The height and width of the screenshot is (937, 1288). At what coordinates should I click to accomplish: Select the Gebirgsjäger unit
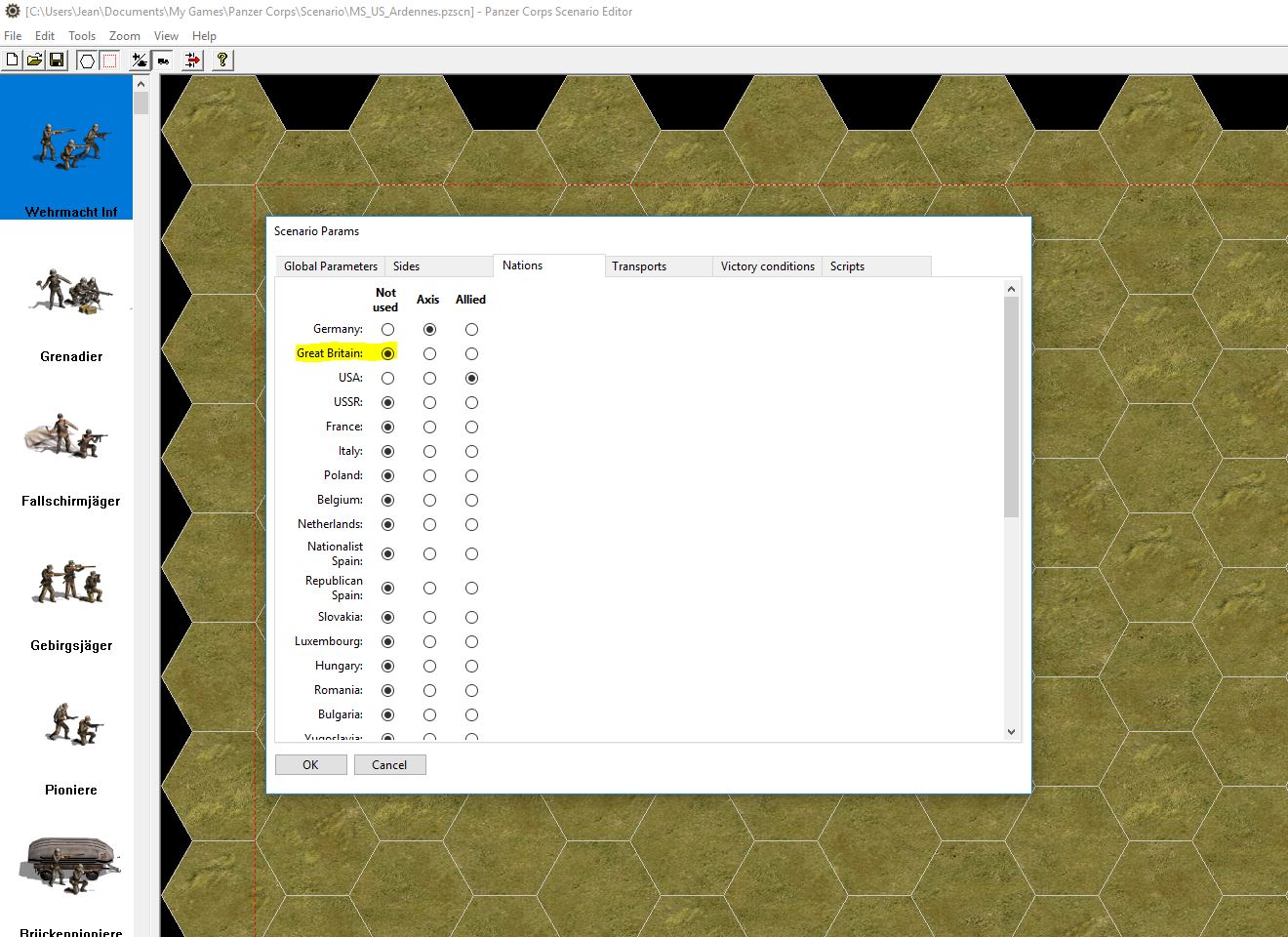(x=66, y=582)
